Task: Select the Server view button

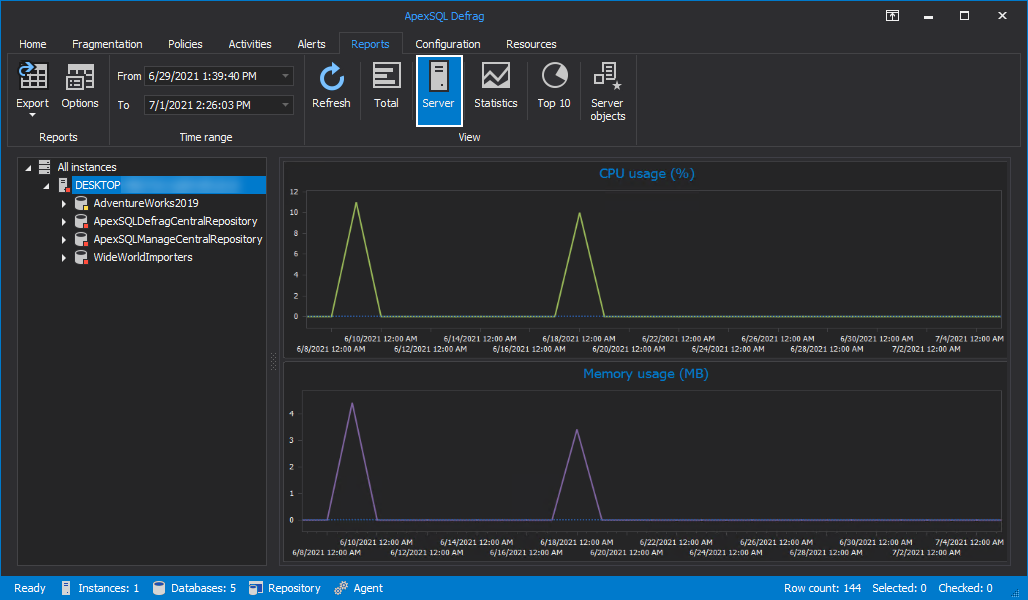Action: click(x=439, y=90)
